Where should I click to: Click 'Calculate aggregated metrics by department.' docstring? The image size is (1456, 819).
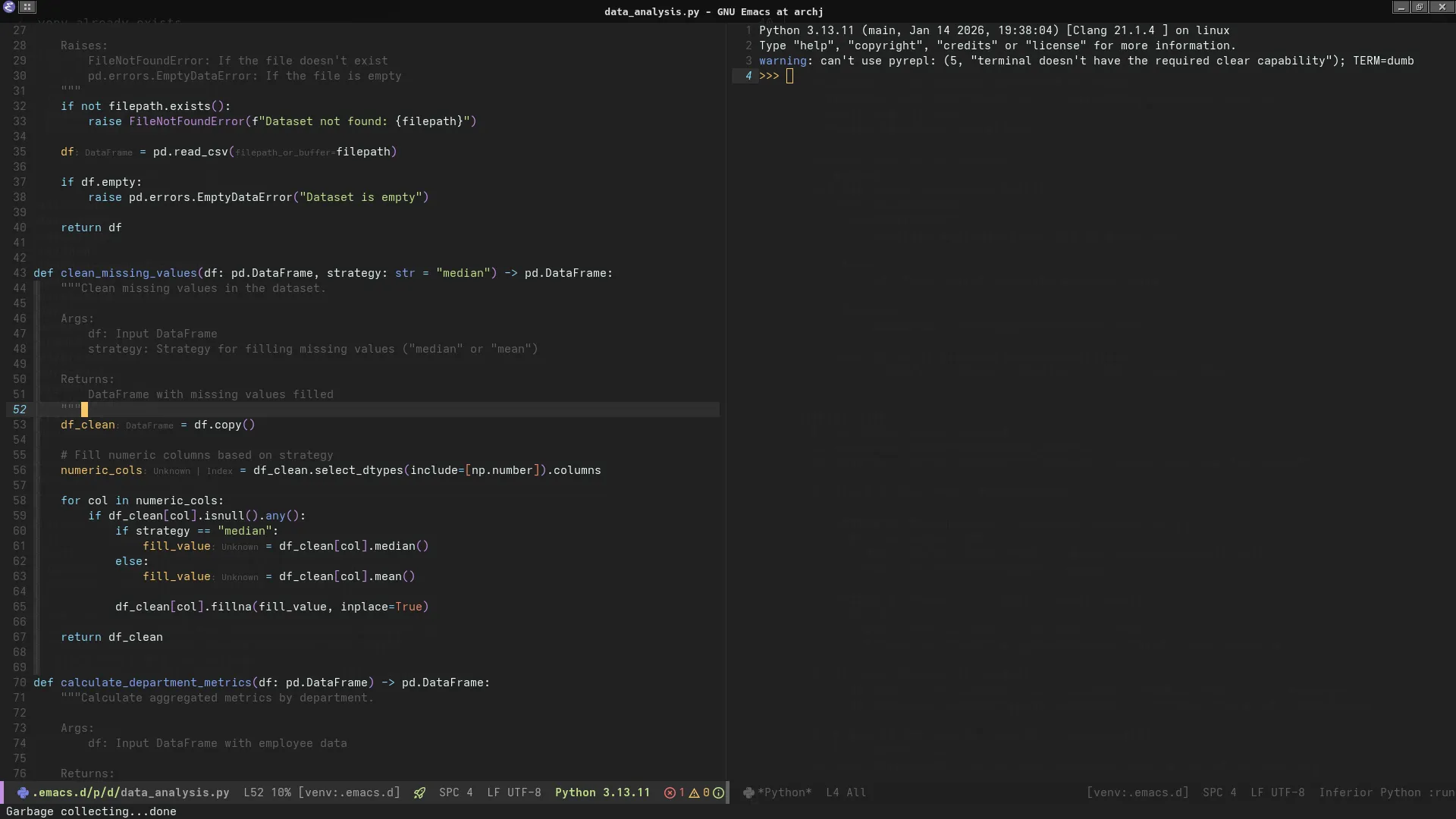tap(227, 698)
